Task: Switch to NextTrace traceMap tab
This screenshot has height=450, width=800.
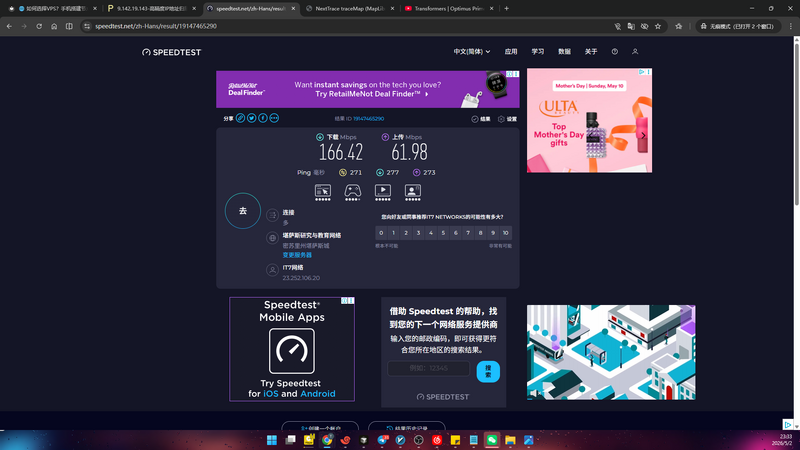Action: coord(350,8)
